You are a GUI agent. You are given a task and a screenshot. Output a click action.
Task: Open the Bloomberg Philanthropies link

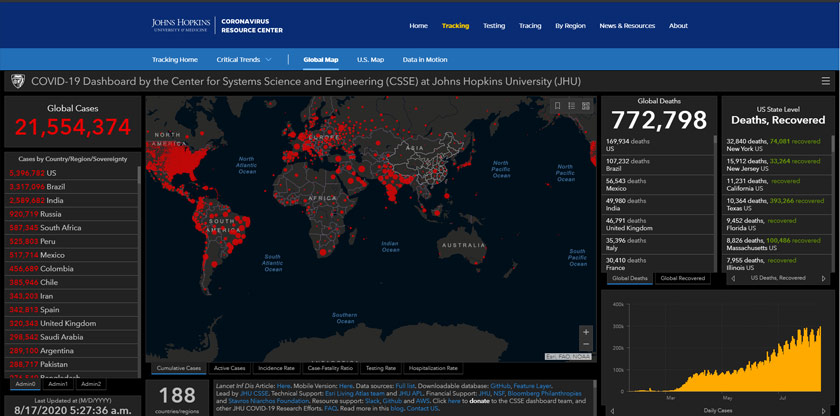[x=544, y=394]
